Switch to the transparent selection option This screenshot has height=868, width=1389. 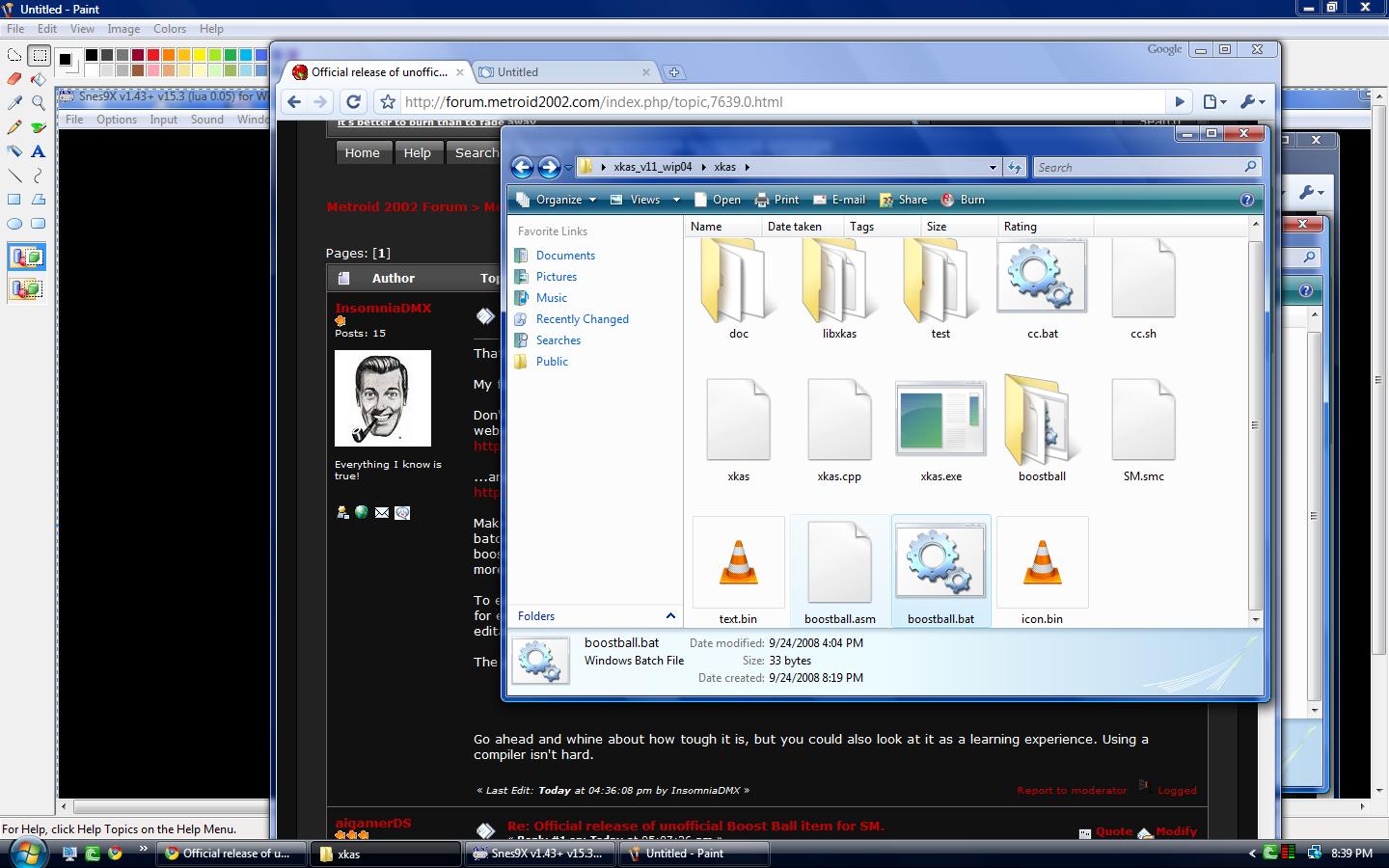pos(27,288)
